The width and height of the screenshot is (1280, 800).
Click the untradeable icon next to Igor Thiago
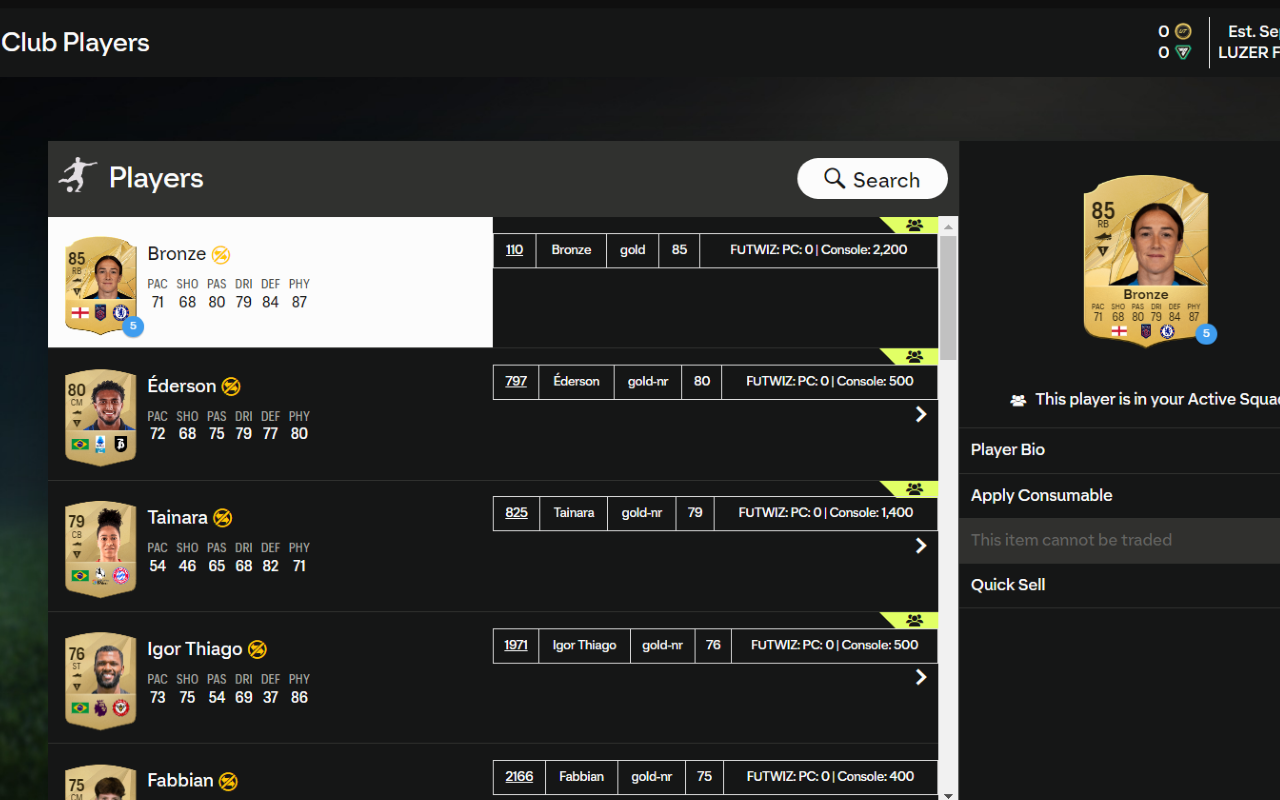tap(257, 650)
